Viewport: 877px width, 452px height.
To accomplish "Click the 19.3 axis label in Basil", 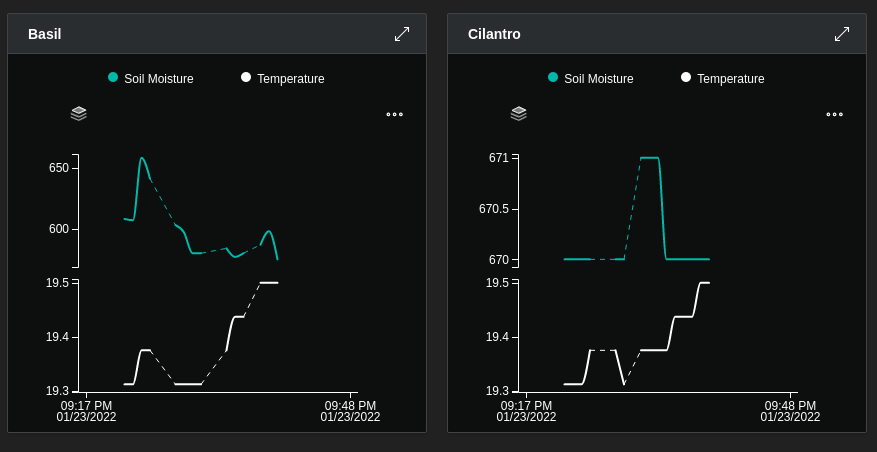I will pyautogui.click(x=57, y=390).
